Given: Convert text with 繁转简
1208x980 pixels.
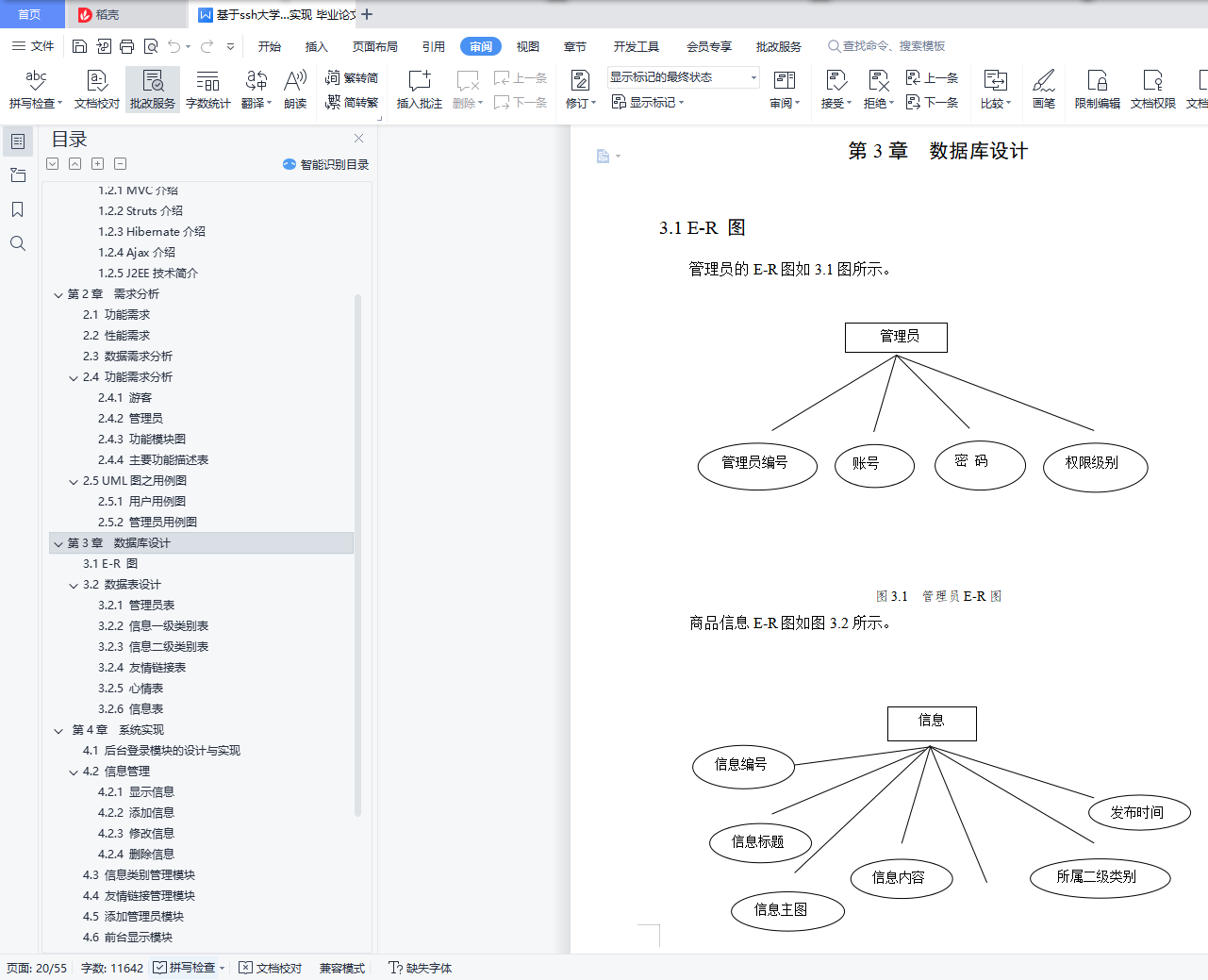Looking at the screenshot, I should tap(352, 77).
